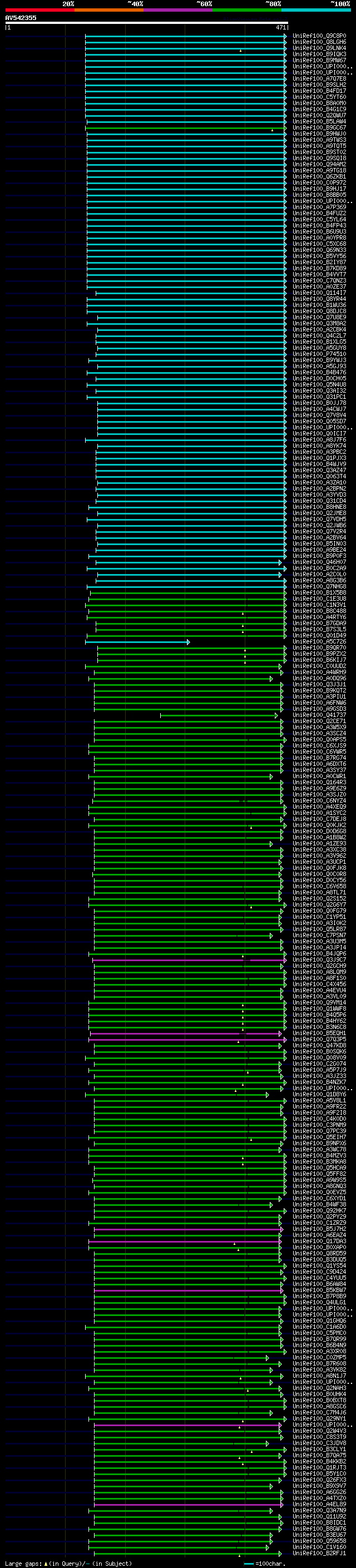Click the cyan ~100% identity legend swatch

point(316,10)
